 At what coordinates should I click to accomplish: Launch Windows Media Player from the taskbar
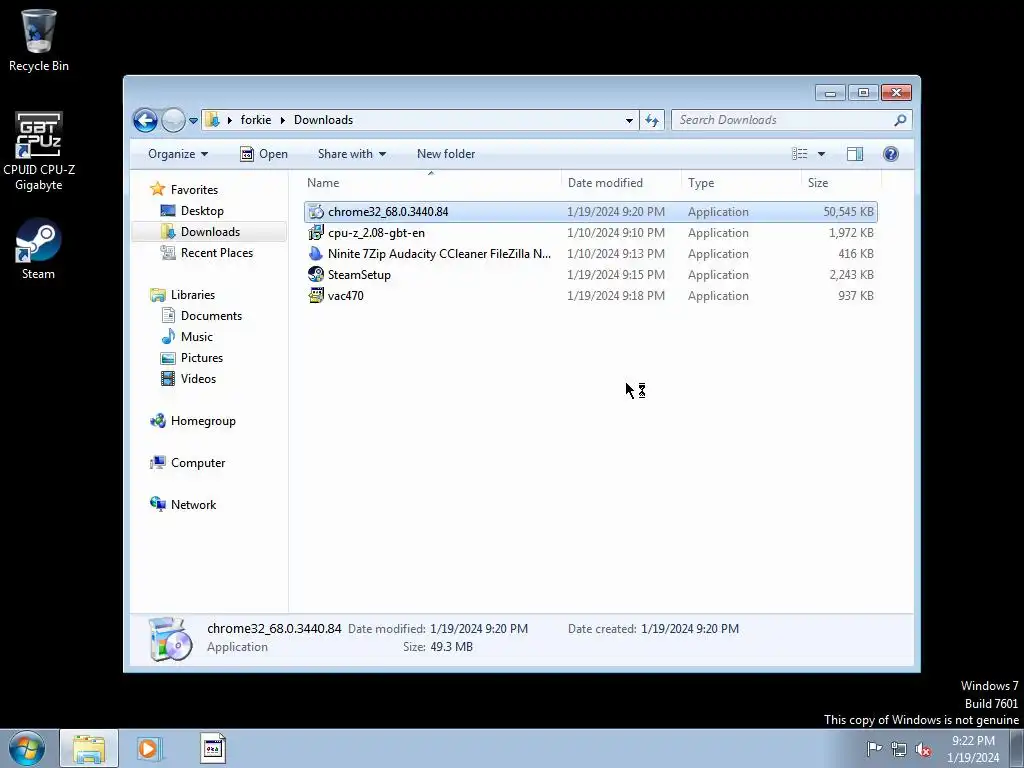click(148, 748)
